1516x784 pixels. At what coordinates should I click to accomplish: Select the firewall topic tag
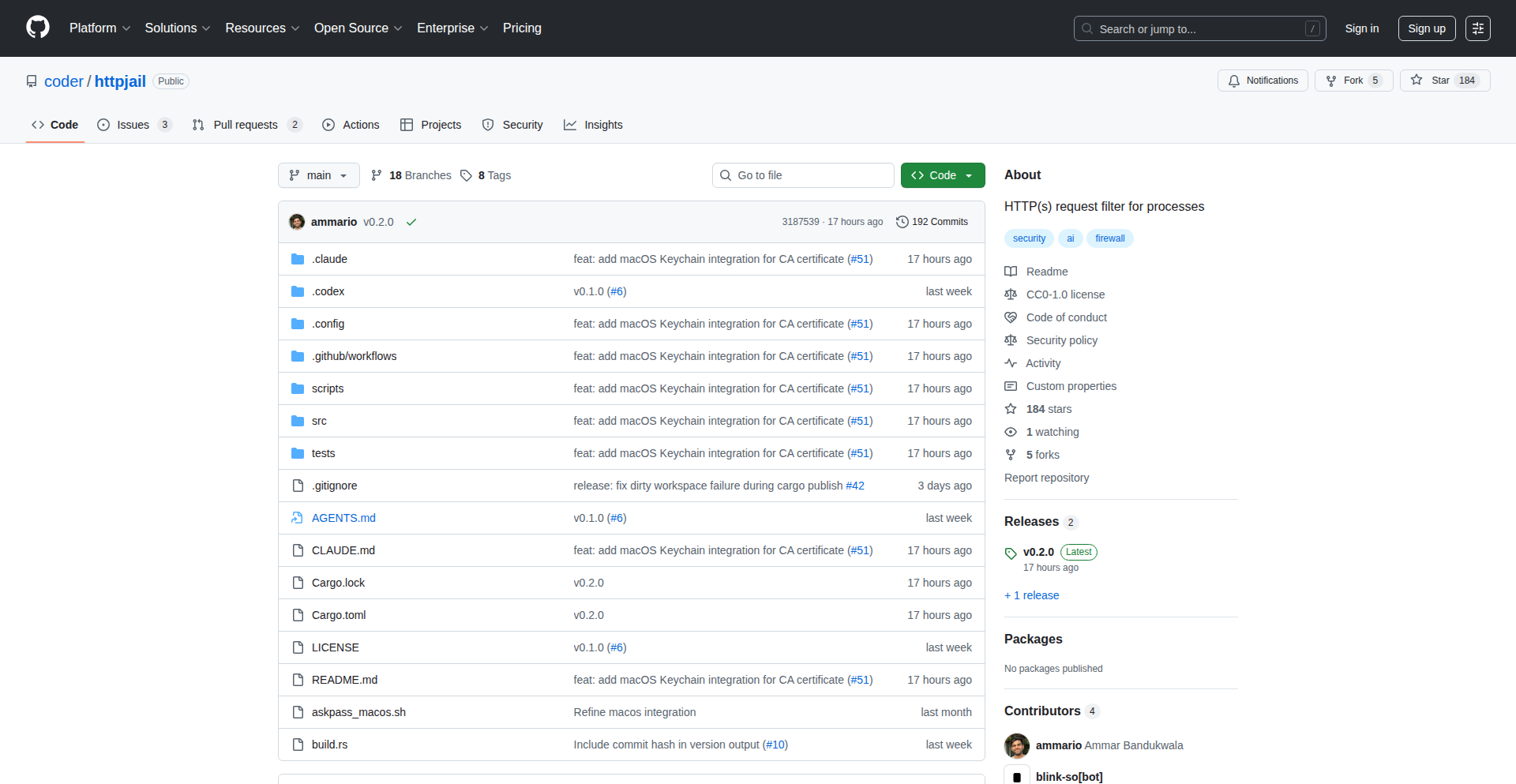(x=1109, y=238)
